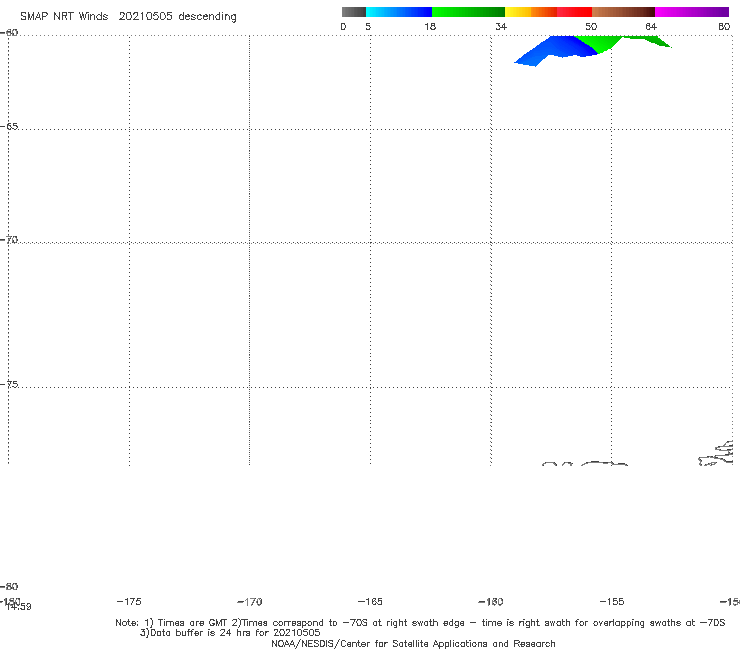Click the cyan-blue segment of the color bar

pos(399,12)
